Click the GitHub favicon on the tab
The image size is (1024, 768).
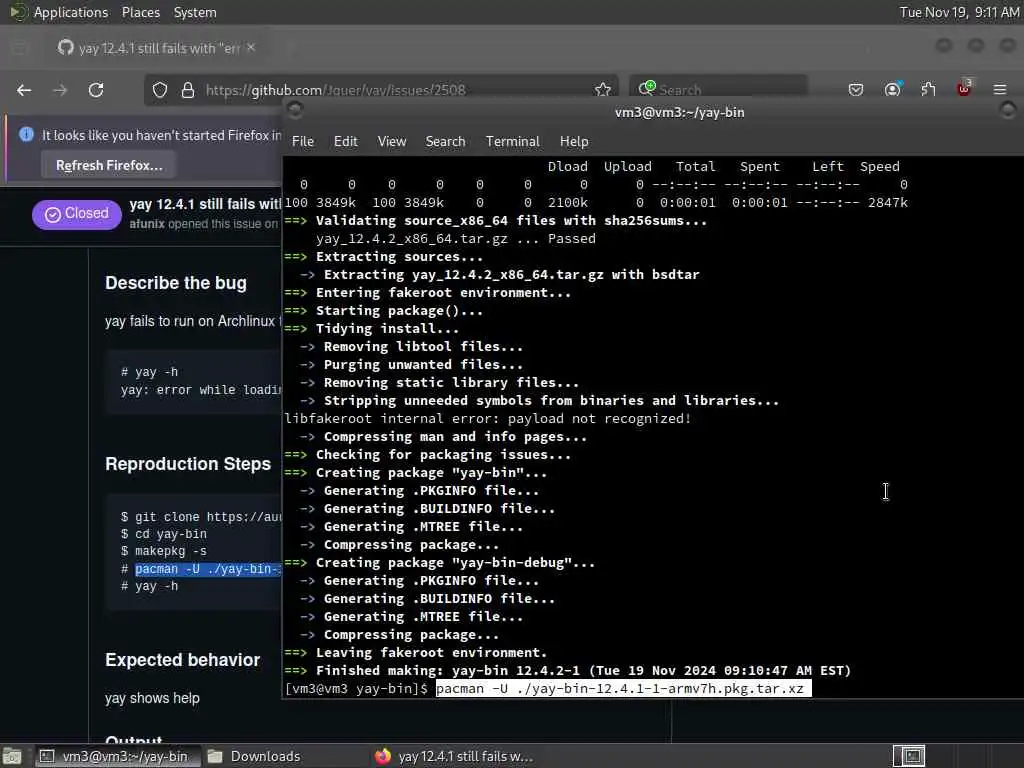pos(65,48)
